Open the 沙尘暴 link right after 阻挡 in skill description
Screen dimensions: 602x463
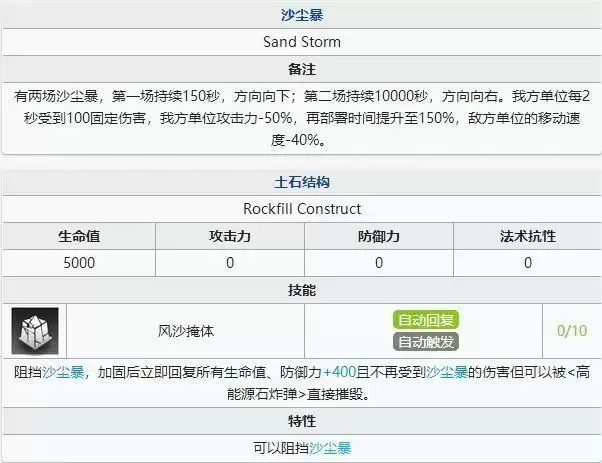(x=63, y=372)
